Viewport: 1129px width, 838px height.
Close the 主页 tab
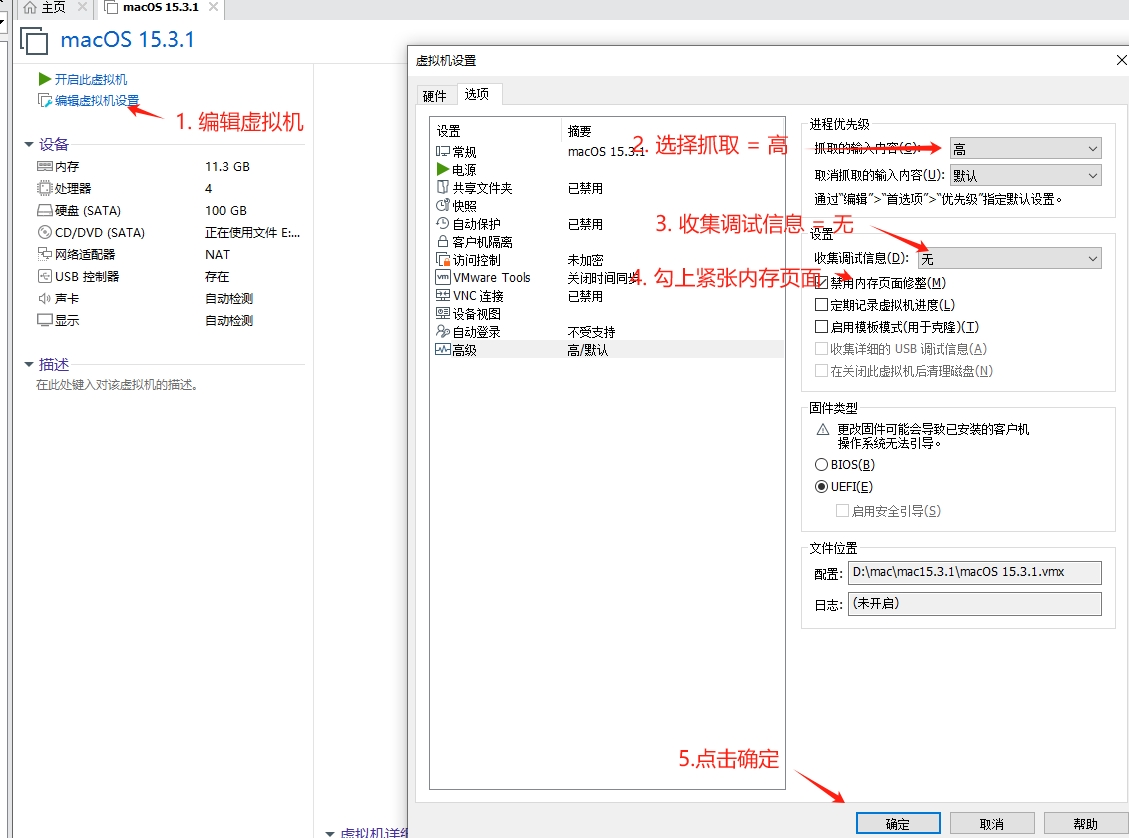pyautogui.click(x=82, y=7)
